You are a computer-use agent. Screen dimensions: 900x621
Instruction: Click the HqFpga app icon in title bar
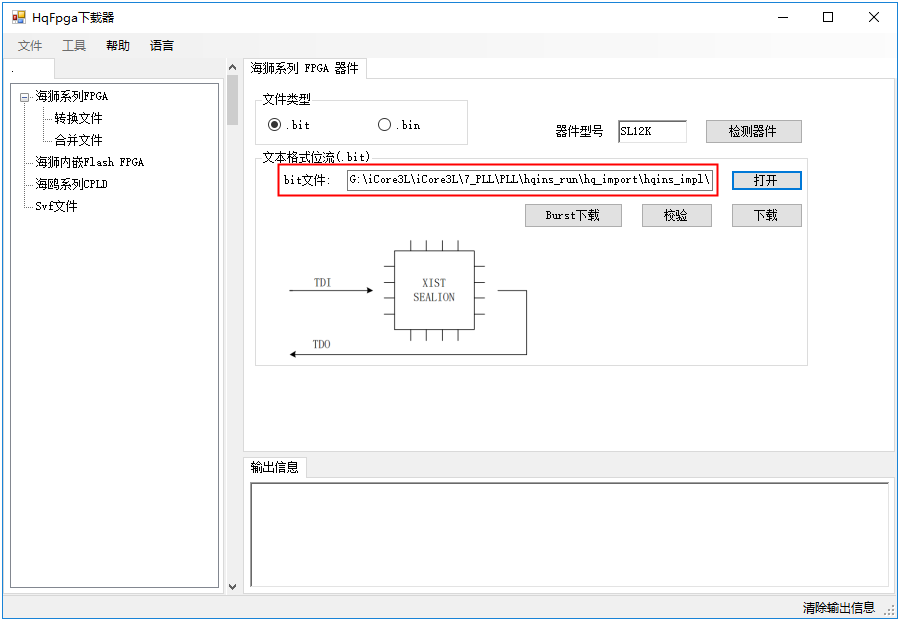click(x=18, y=17)
